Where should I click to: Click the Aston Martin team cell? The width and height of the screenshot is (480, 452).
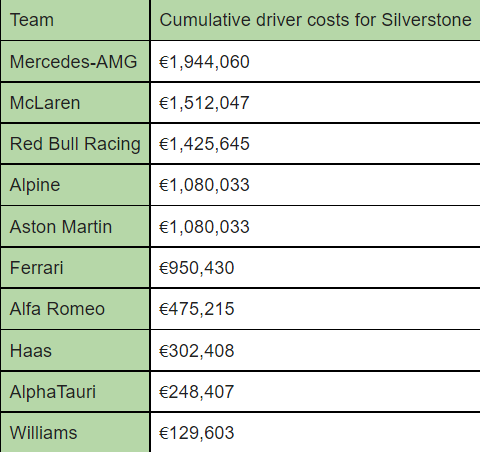click(x=75, y=226)
